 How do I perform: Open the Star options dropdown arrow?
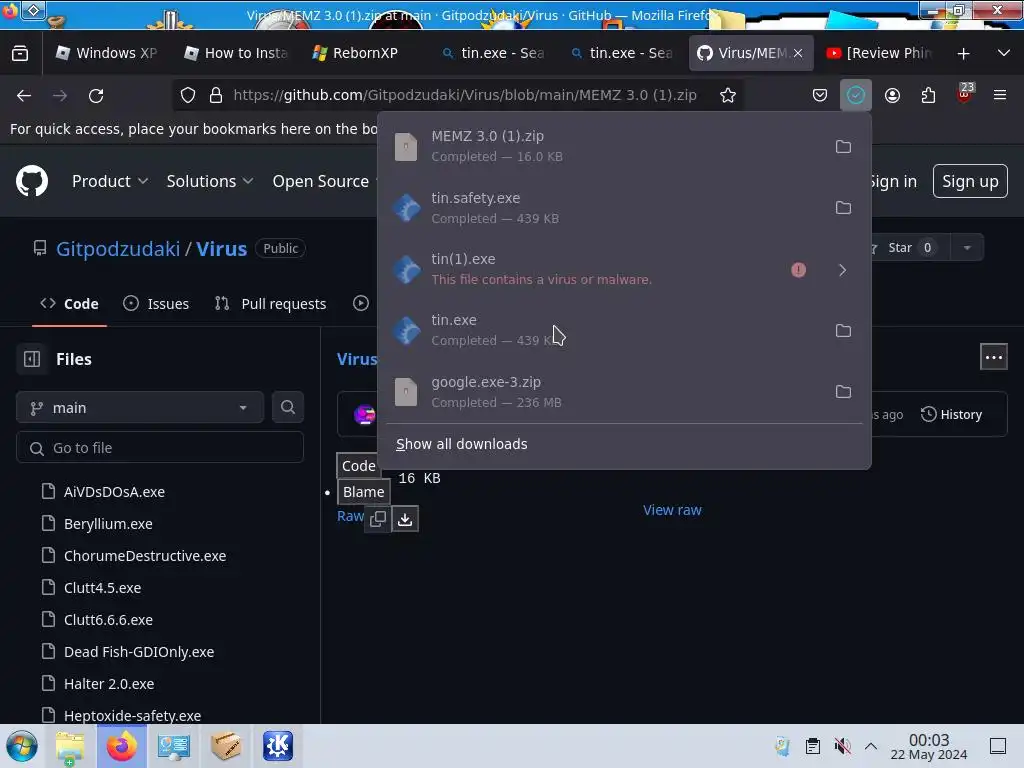967,248
